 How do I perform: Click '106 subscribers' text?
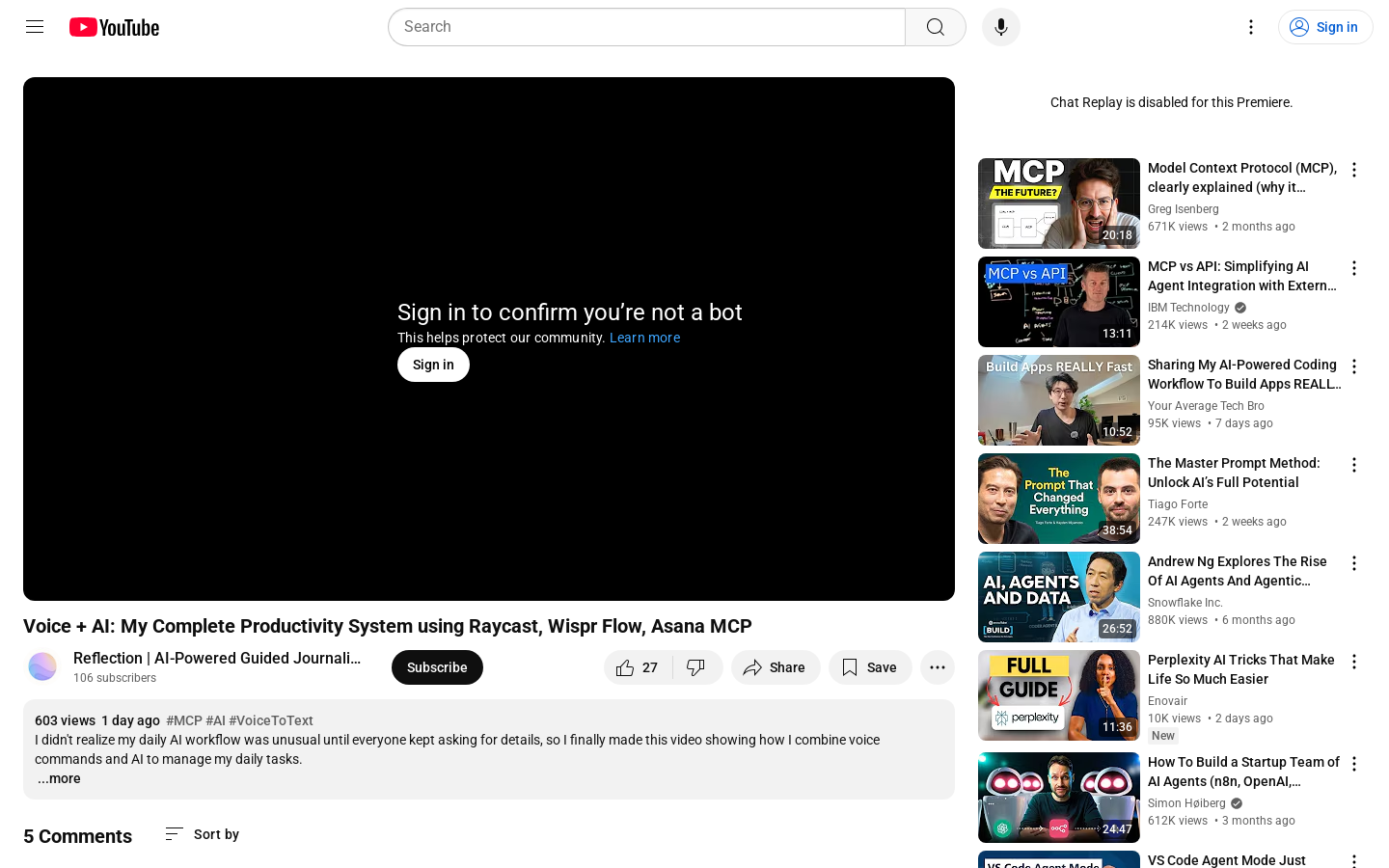(x=115, y=678)
